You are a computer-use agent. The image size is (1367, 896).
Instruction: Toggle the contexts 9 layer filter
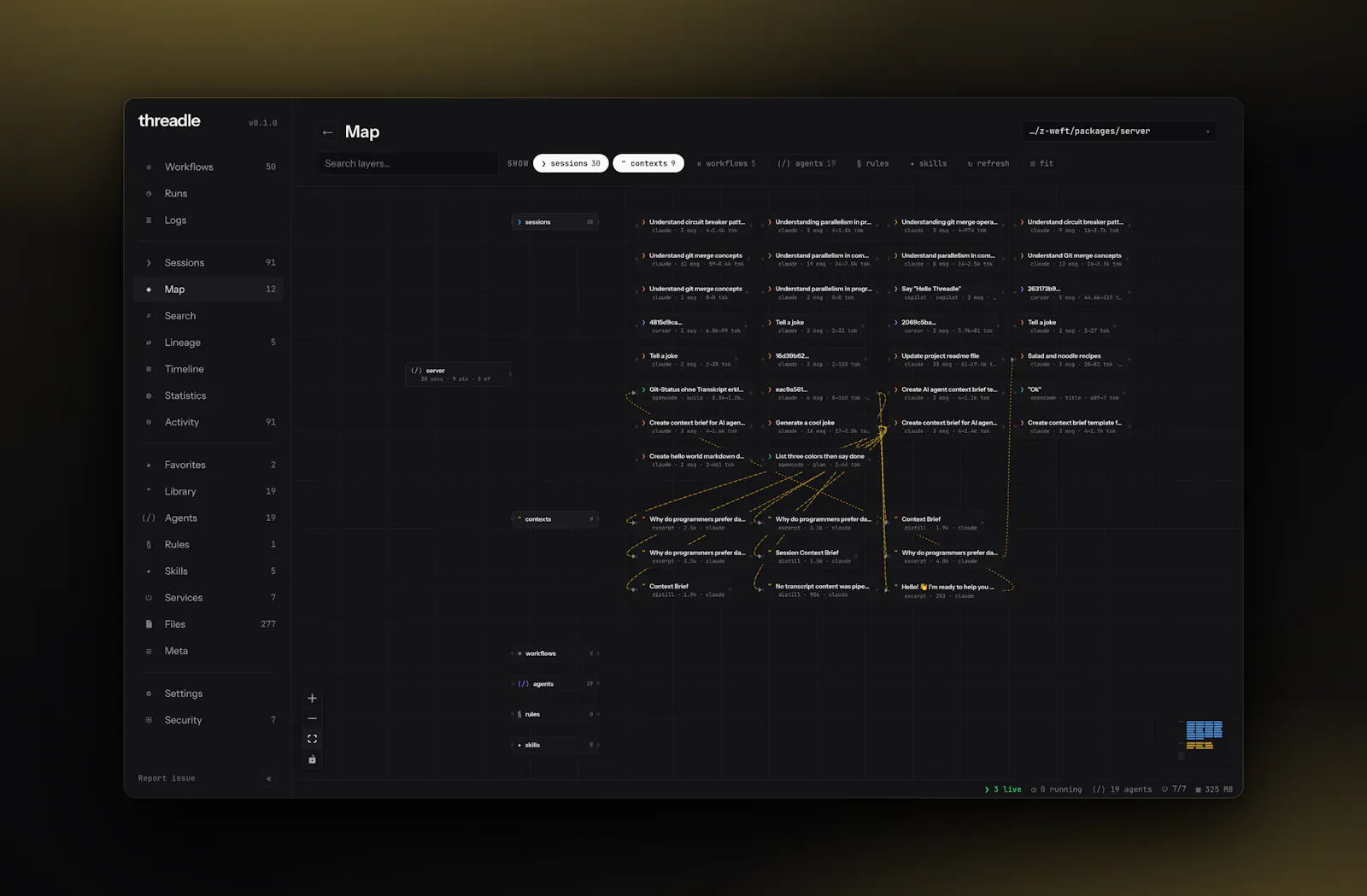(648, 163)
